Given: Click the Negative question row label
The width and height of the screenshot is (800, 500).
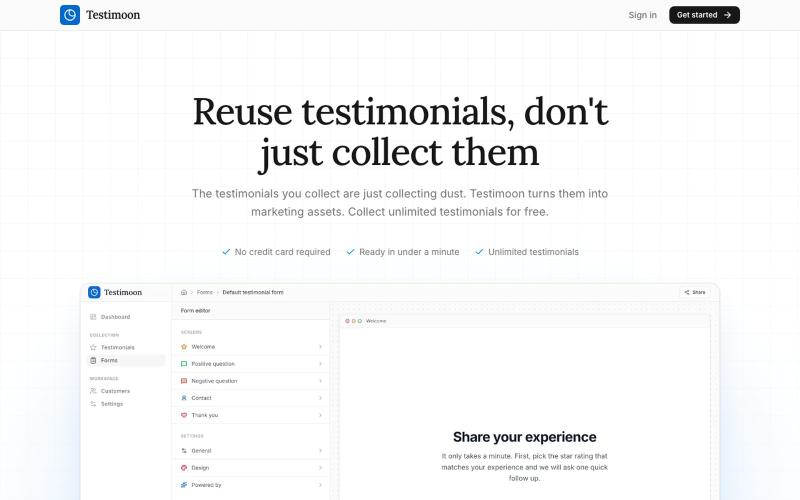Looking at the screenshot, I should coord(214,381).
